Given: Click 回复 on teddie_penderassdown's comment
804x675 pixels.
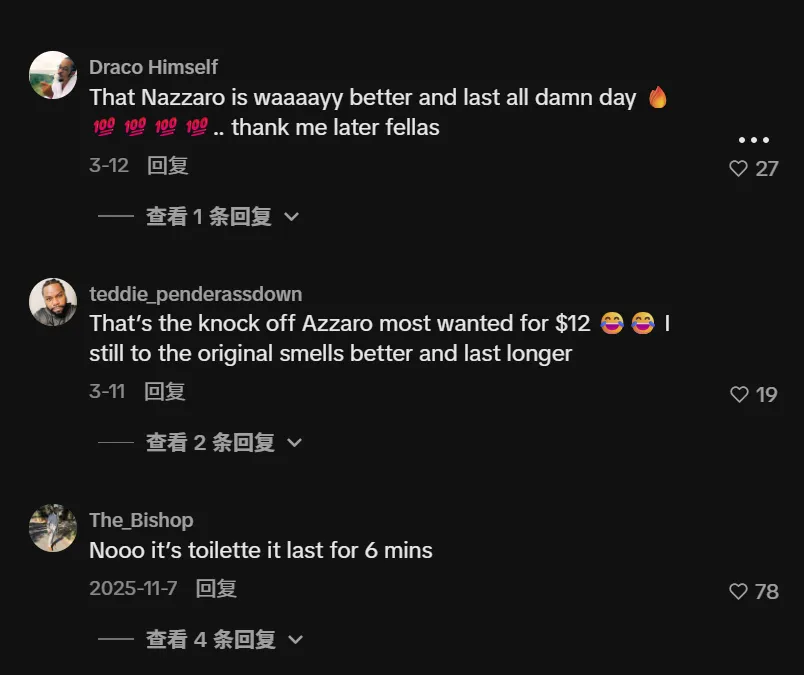Looking at the screenshot, I should click(x=165, y=392).
